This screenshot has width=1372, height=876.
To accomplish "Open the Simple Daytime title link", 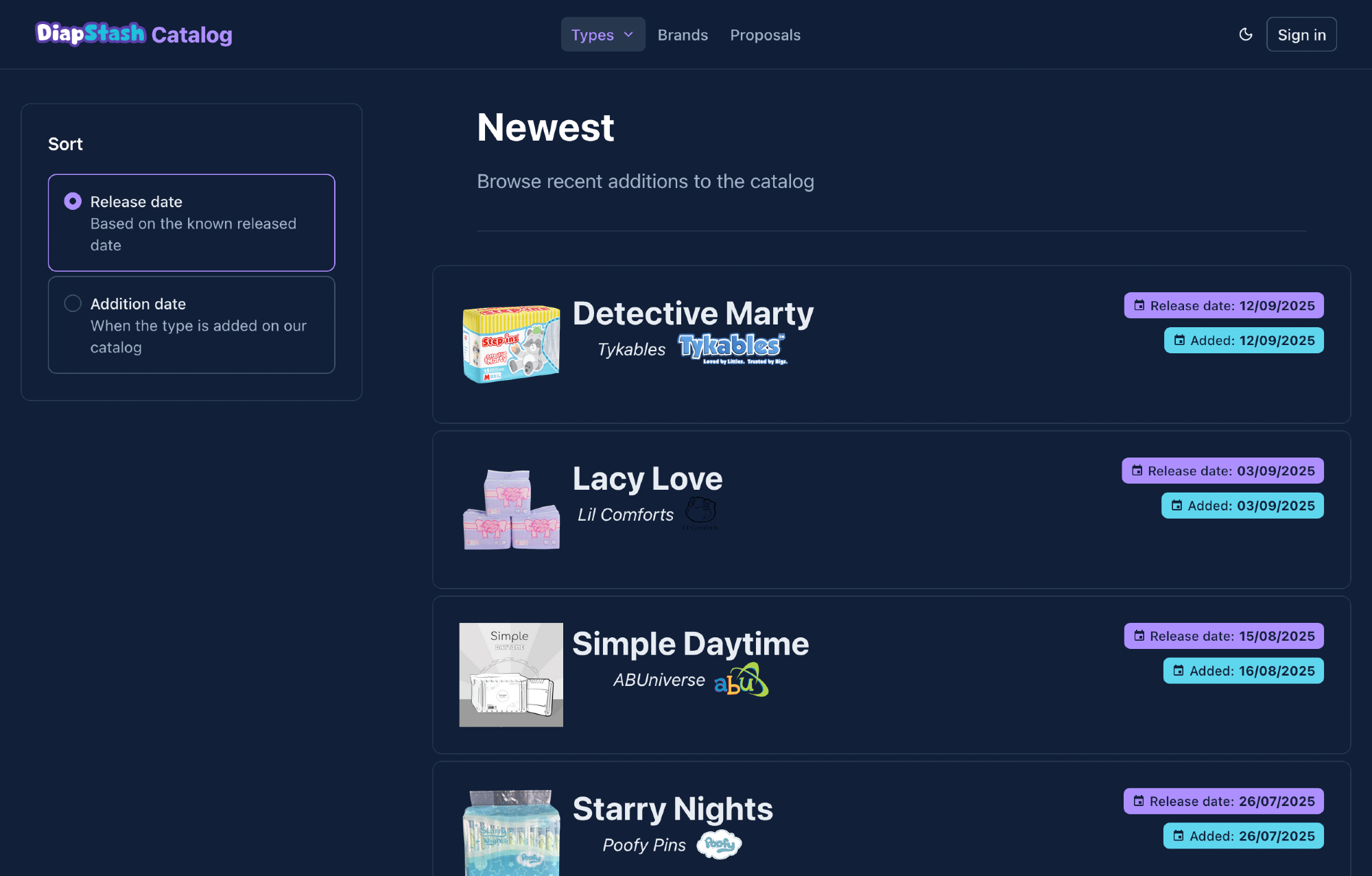I will pos(690,644).
